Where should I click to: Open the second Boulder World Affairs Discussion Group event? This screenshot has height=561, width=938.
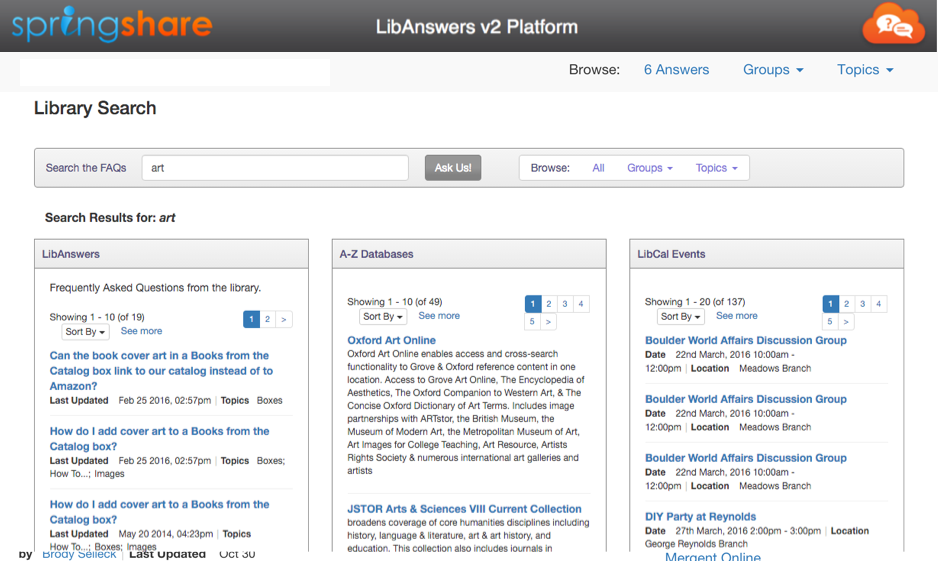pyautogui.click(x=745, y=399)
